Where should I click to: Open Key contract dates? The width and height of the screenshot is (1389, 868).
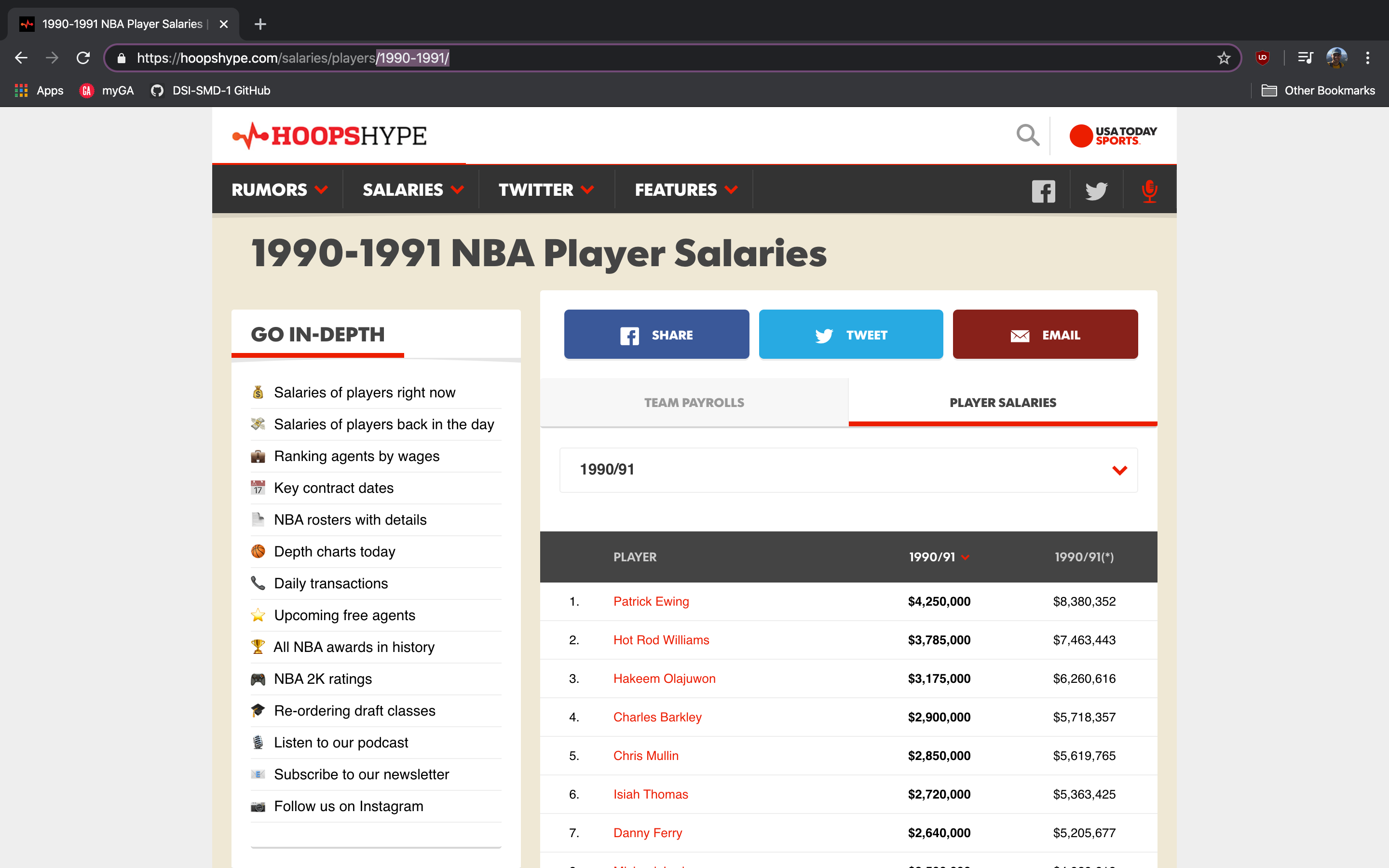click(333, 488)
